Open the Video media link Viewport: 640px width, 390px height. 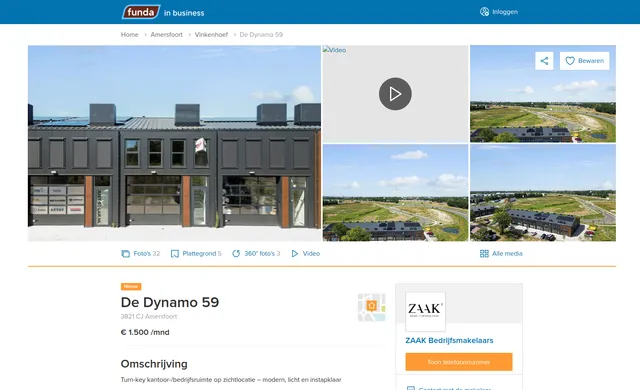(x=305, y=254)
